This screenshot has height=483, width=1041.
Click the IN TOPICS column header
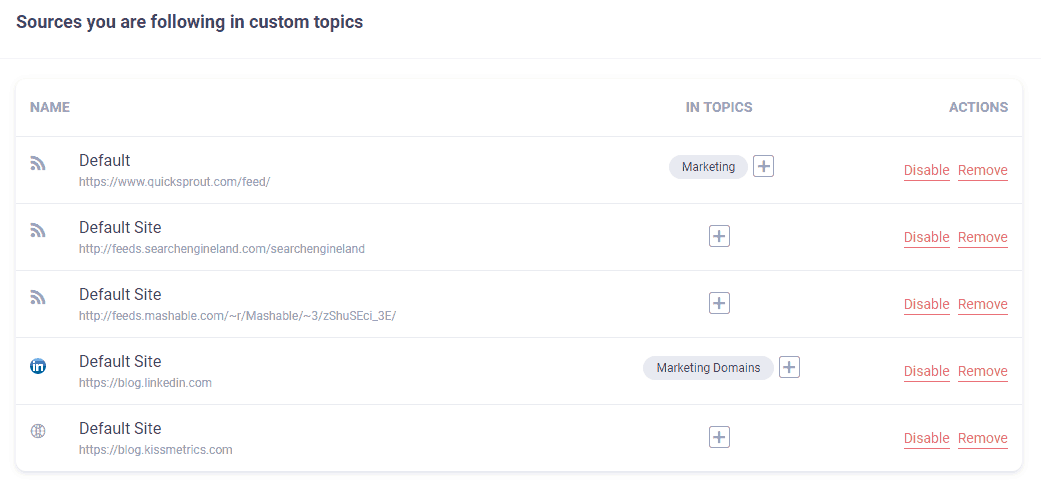719,107
